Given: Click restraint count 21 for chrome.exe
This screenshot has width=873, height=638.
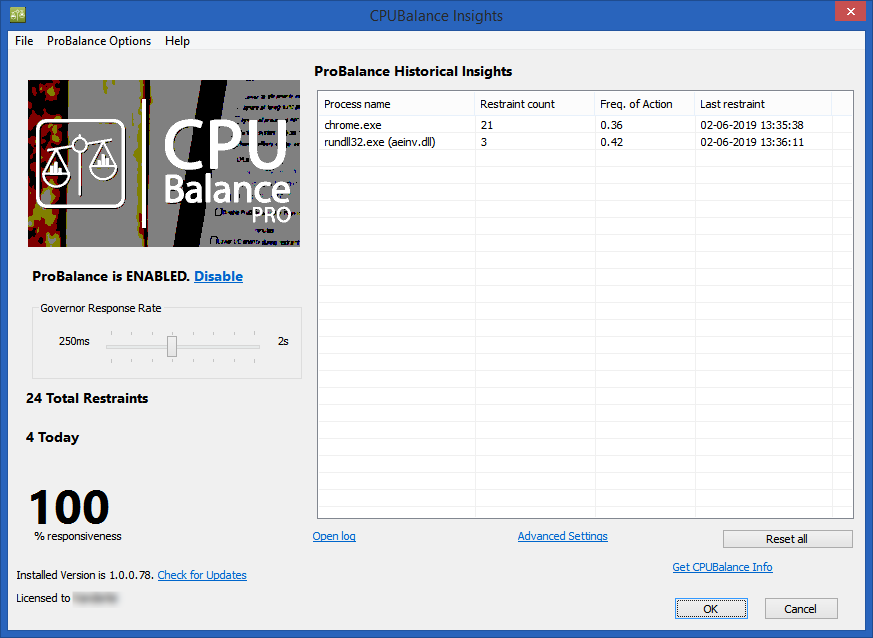Looking at the screenshot, I should [x=487, y=125].
